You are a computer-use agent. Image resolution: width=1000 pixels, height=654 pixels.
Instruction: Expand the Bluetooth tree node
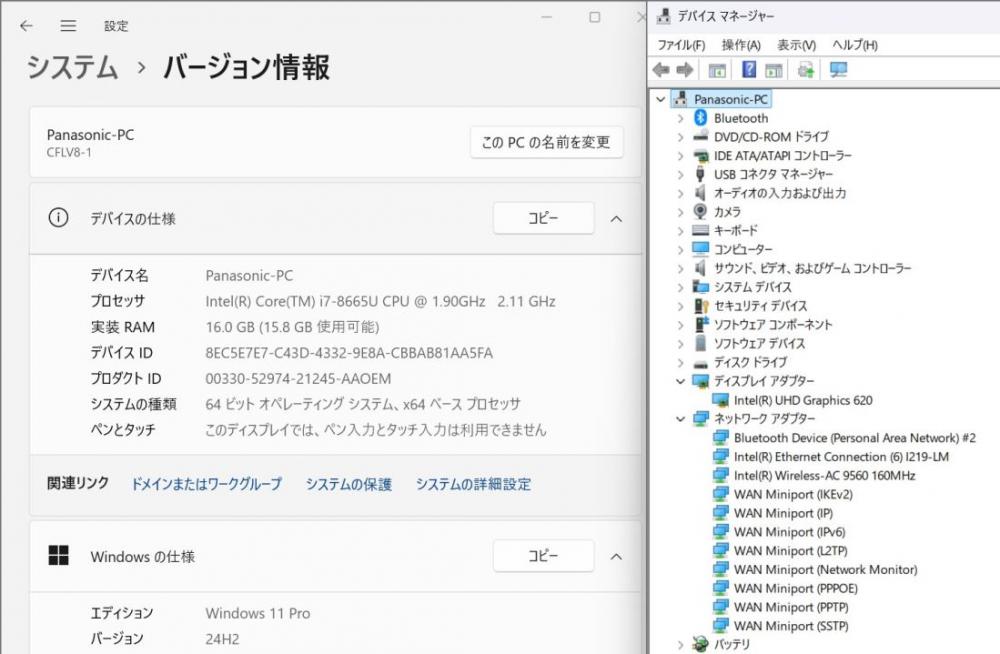[680, 118]
